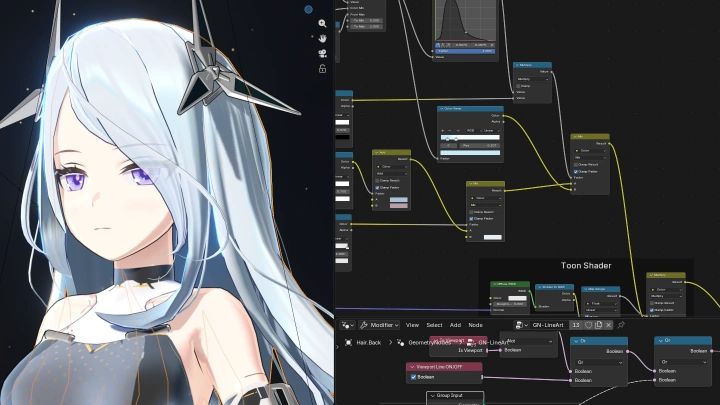Image resolution: width=720 pixels, height=405 pixels.
Task: Open the Node menu in node editor
Action: pos(475,325)
